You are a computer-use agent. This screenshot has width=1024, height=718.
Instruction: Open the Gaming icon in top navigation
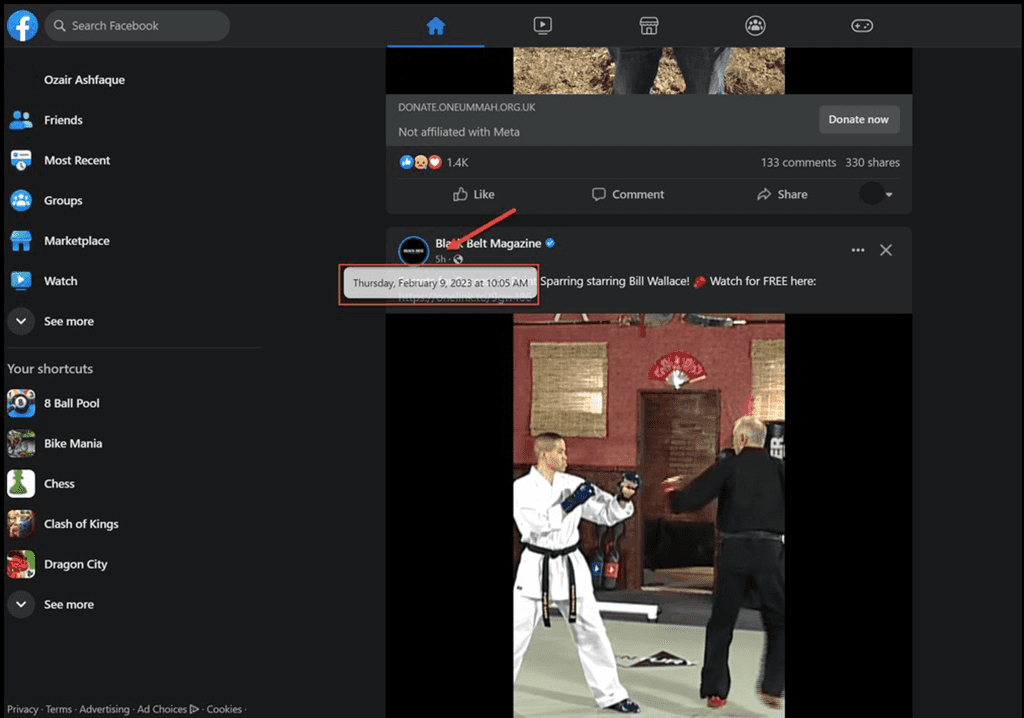[x=861, y=25]
